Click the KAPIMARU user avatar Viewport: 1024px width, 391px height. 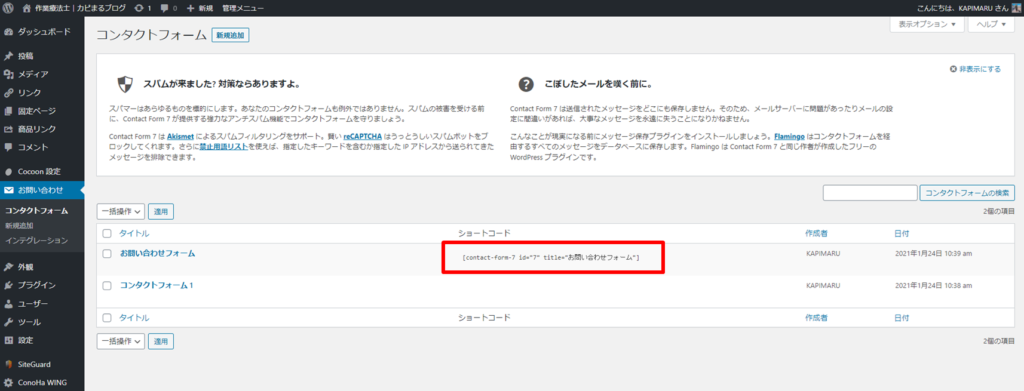(x=1016, y=8)
